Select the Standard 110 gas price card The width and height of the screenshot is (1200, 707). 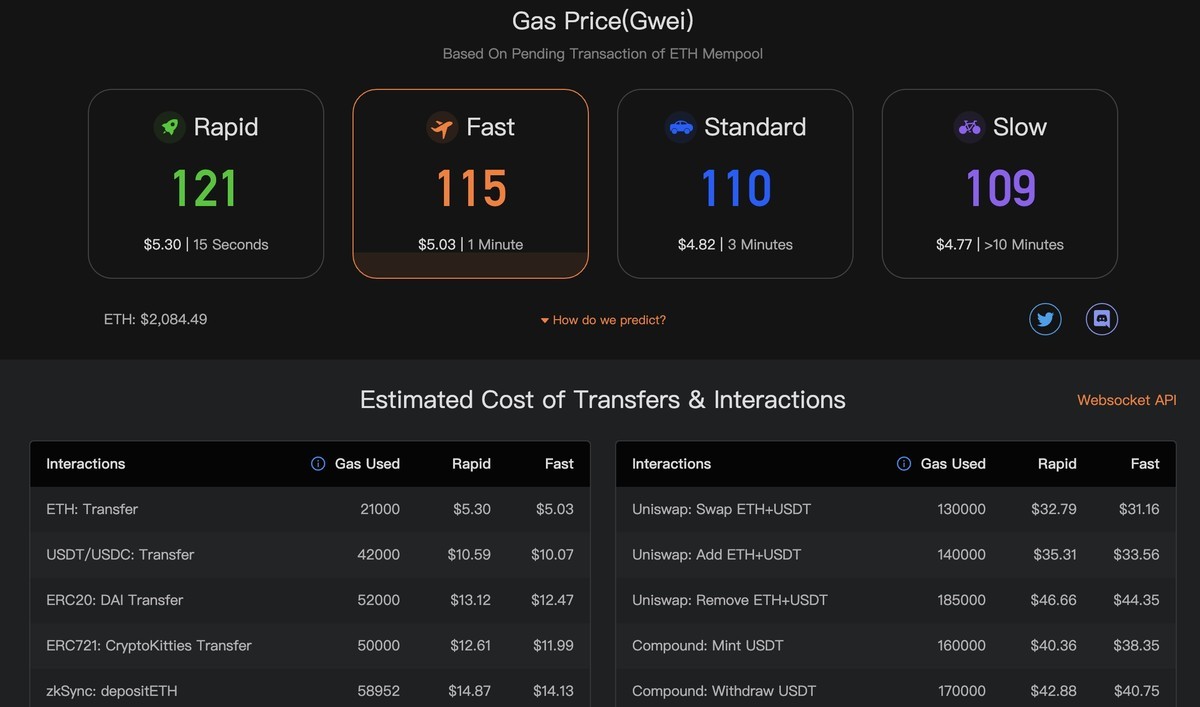(x=735, y=184)
